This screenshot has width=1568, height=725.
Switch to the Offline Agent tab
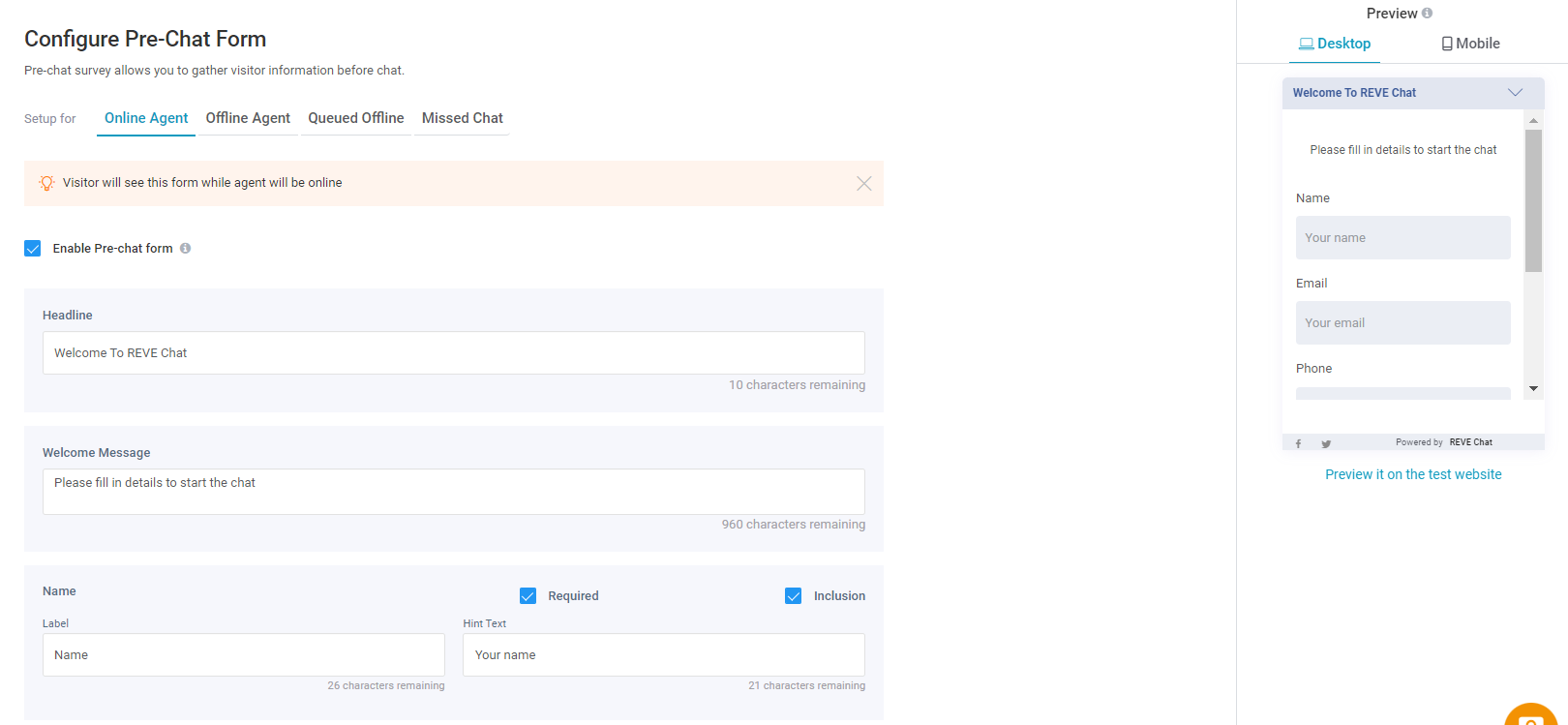[x=248, y=118]
